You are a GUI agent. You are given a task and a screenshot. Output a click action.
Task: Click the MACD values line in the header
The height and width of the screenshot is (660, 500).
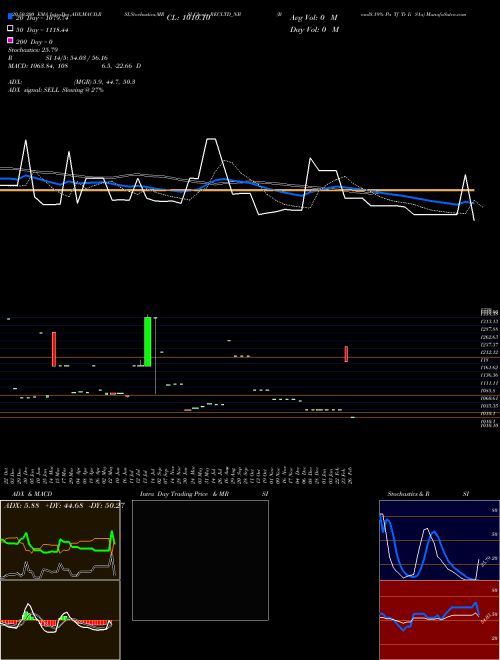tap(74, 66)
